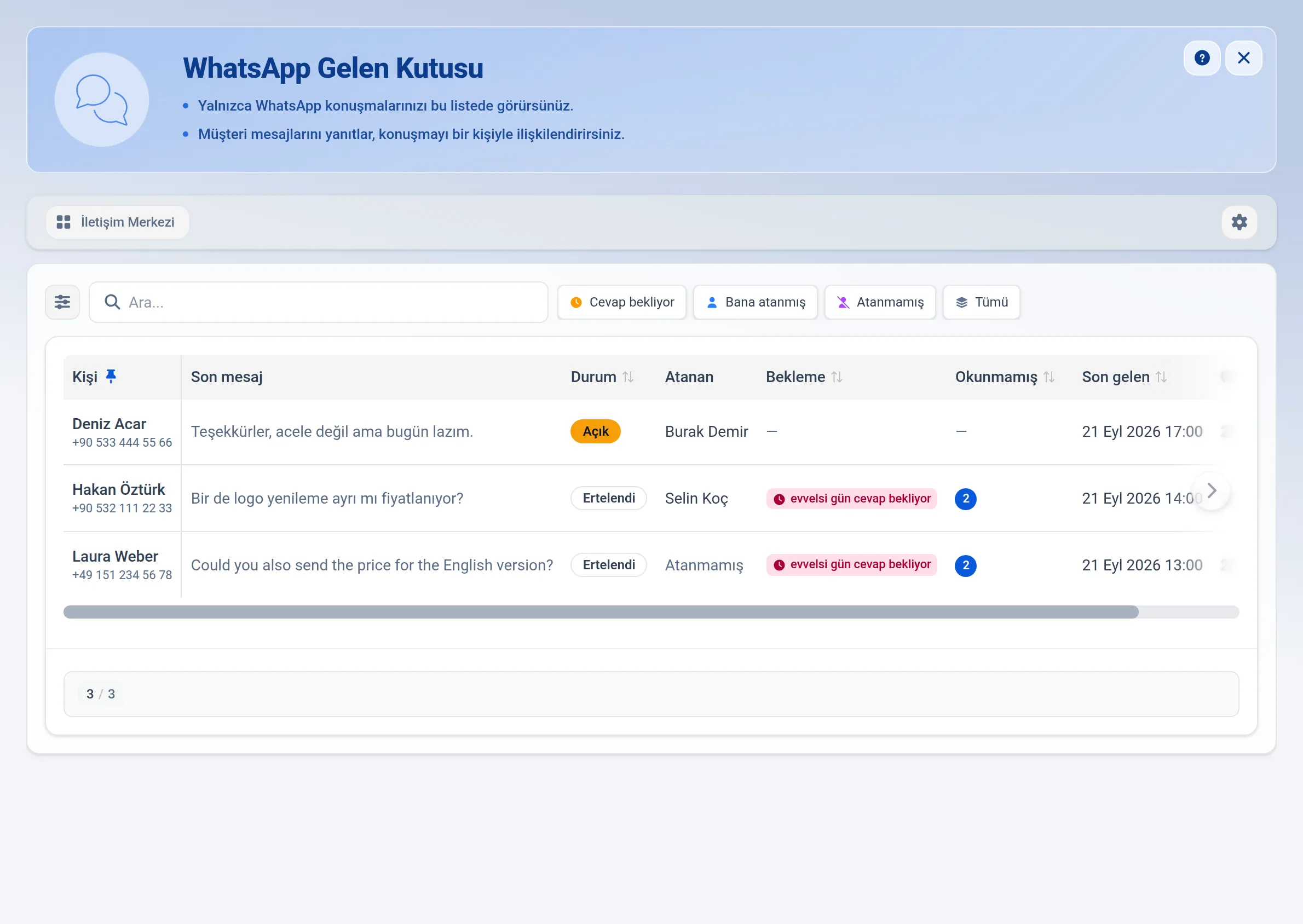
Task: Filter by Cevap bekliyor
Action: (622, 302)
